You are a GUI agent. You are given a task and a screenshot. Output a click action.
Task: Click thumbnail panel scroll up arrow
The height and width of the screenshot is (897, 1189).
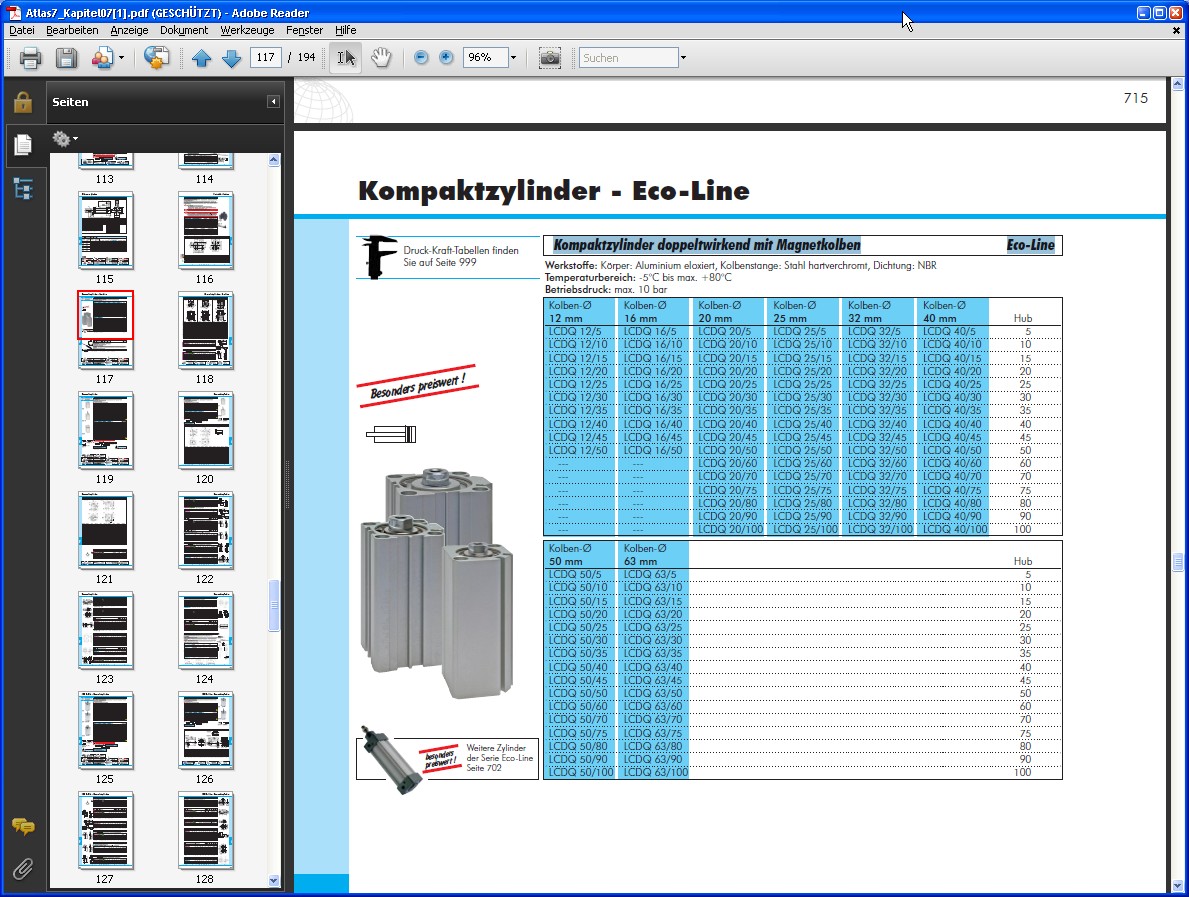point(274,160)
